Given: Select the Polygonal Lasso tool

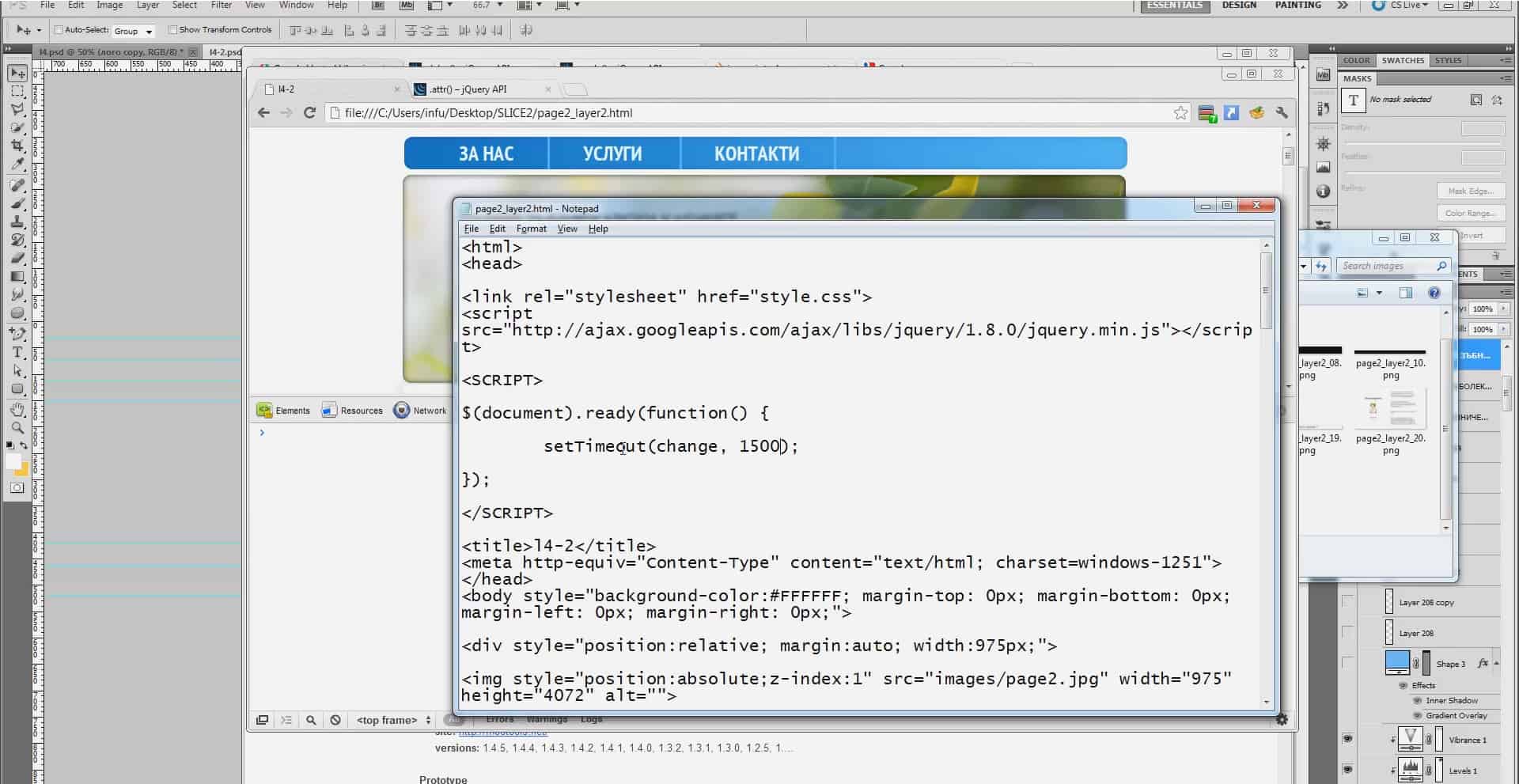Looking at the screenshot, I should [17, 110].
